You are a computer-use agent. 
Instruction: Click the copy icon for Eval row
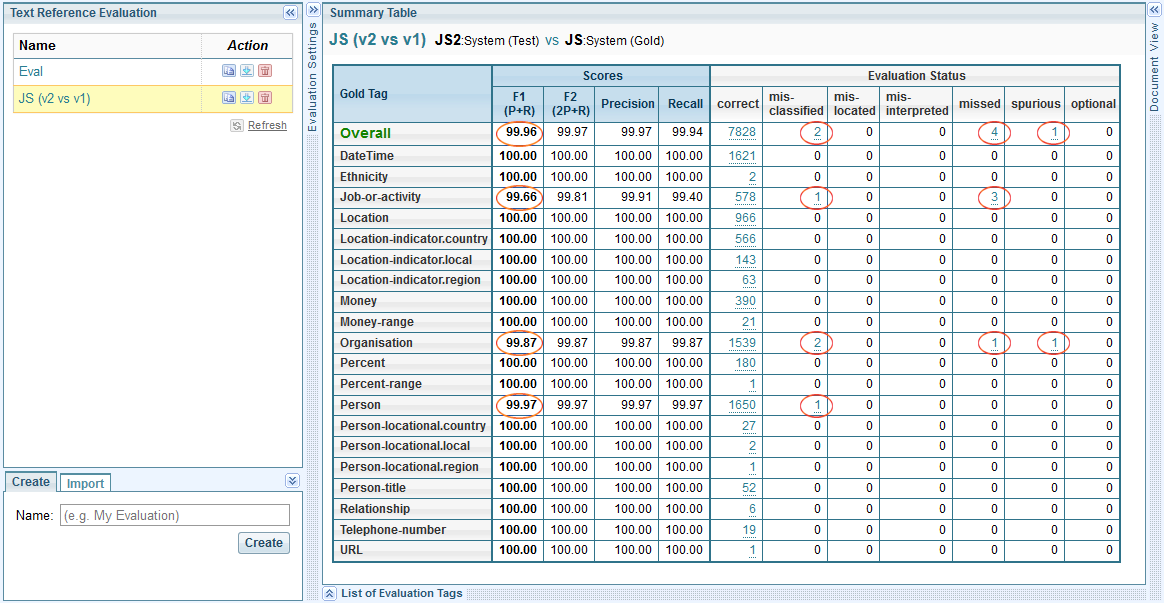coord(229,71)
